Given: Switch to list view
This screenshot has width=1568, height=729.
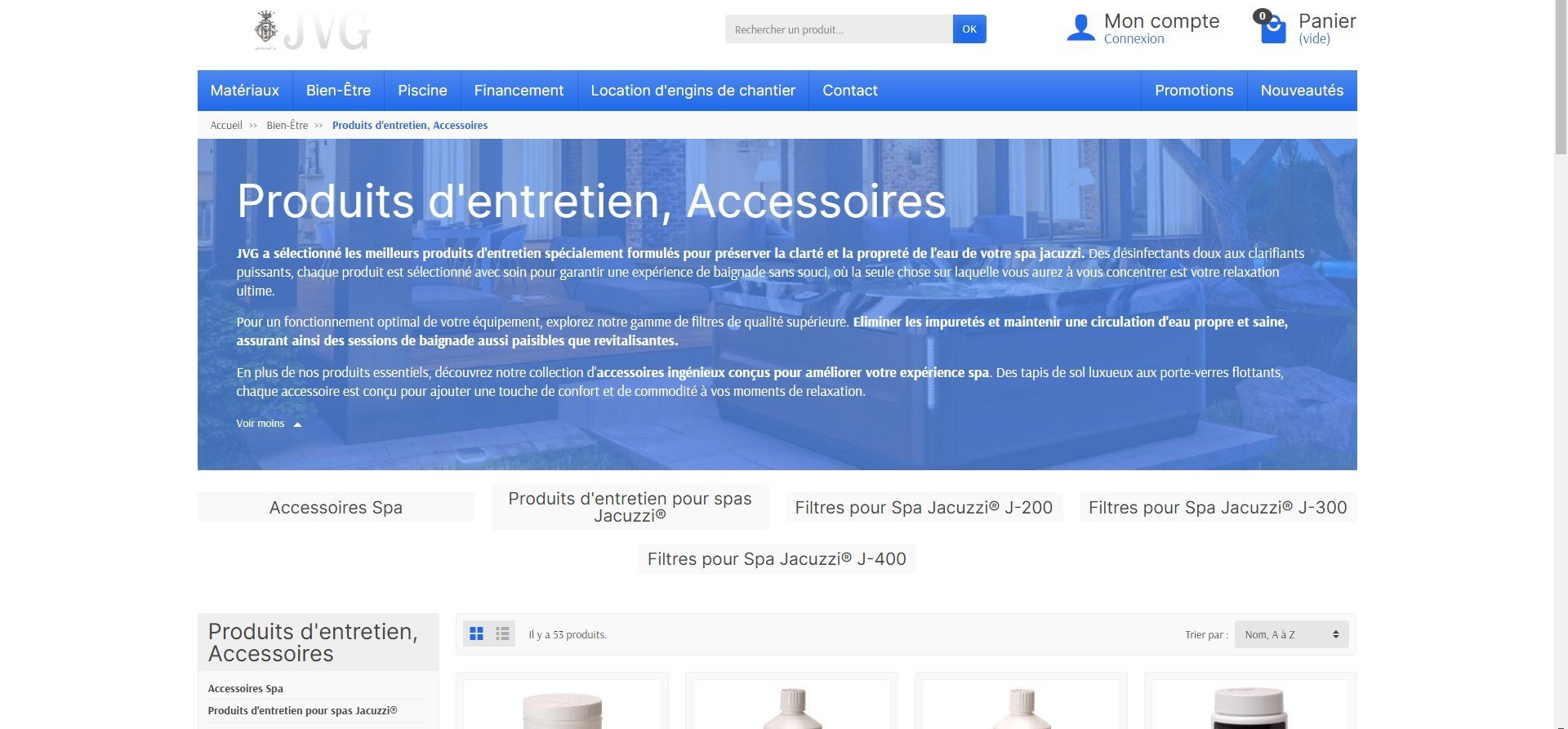Looking at the screenshot, I should click(502, 634).
